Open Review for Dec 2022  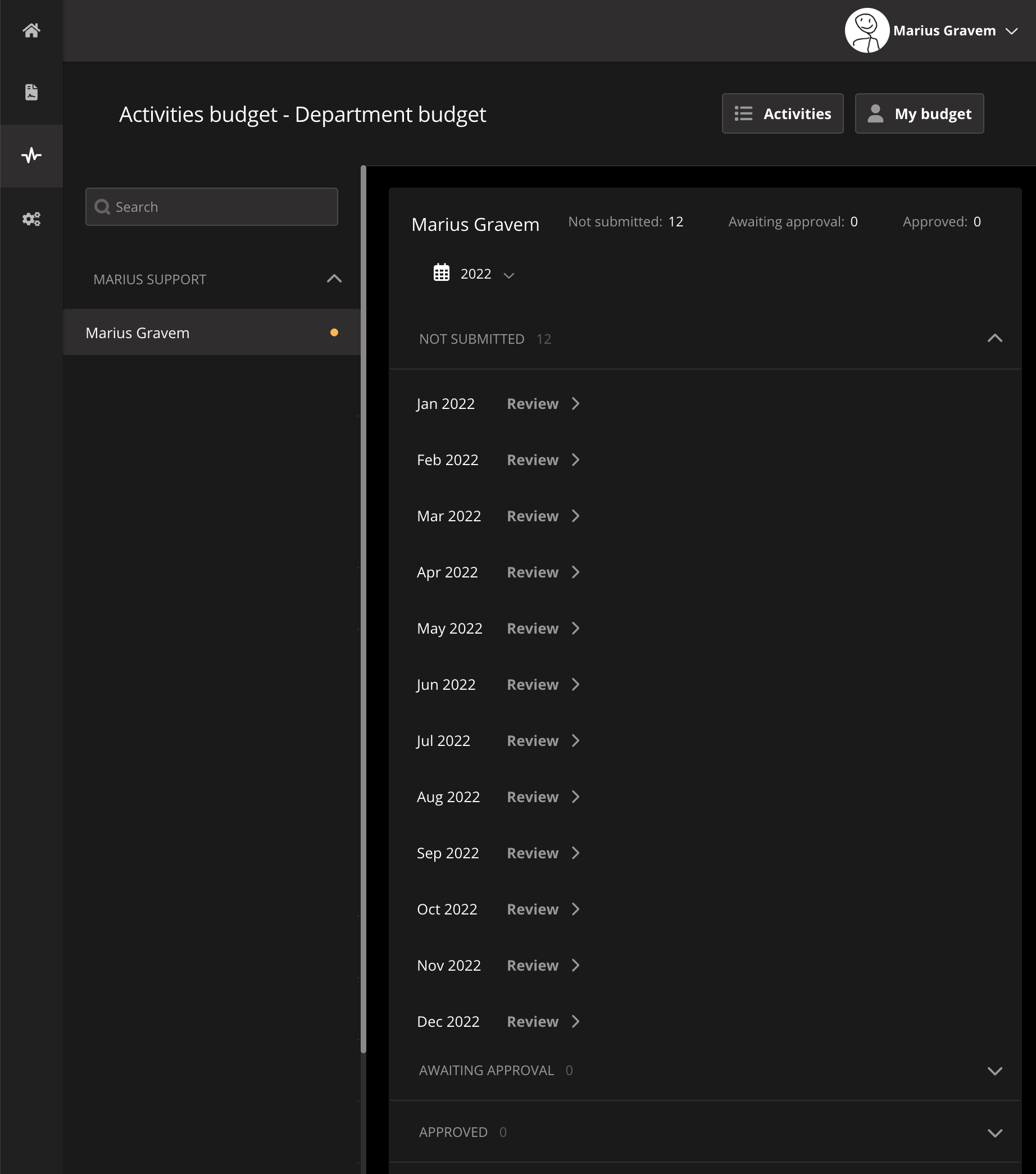tap(542, 1022)
